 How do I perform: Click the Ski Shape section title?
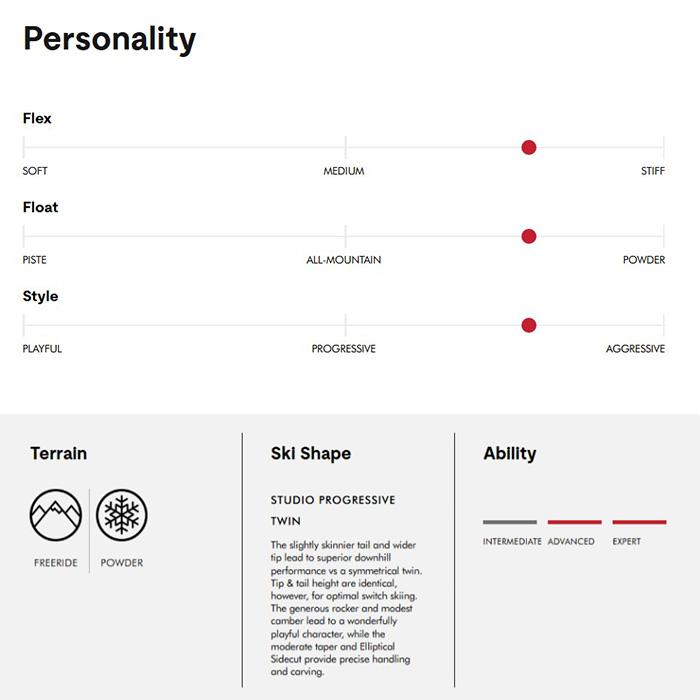tap(311, 453)
